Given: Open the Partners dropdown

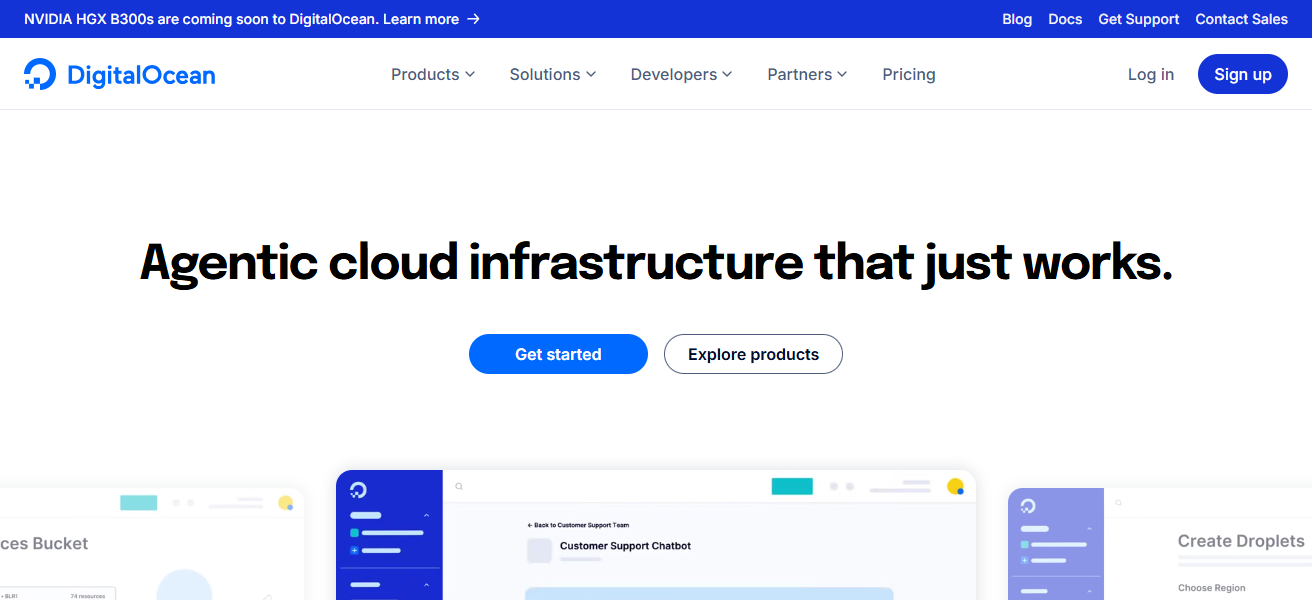Looking at the screenshot, I should [x=806, y=74].
